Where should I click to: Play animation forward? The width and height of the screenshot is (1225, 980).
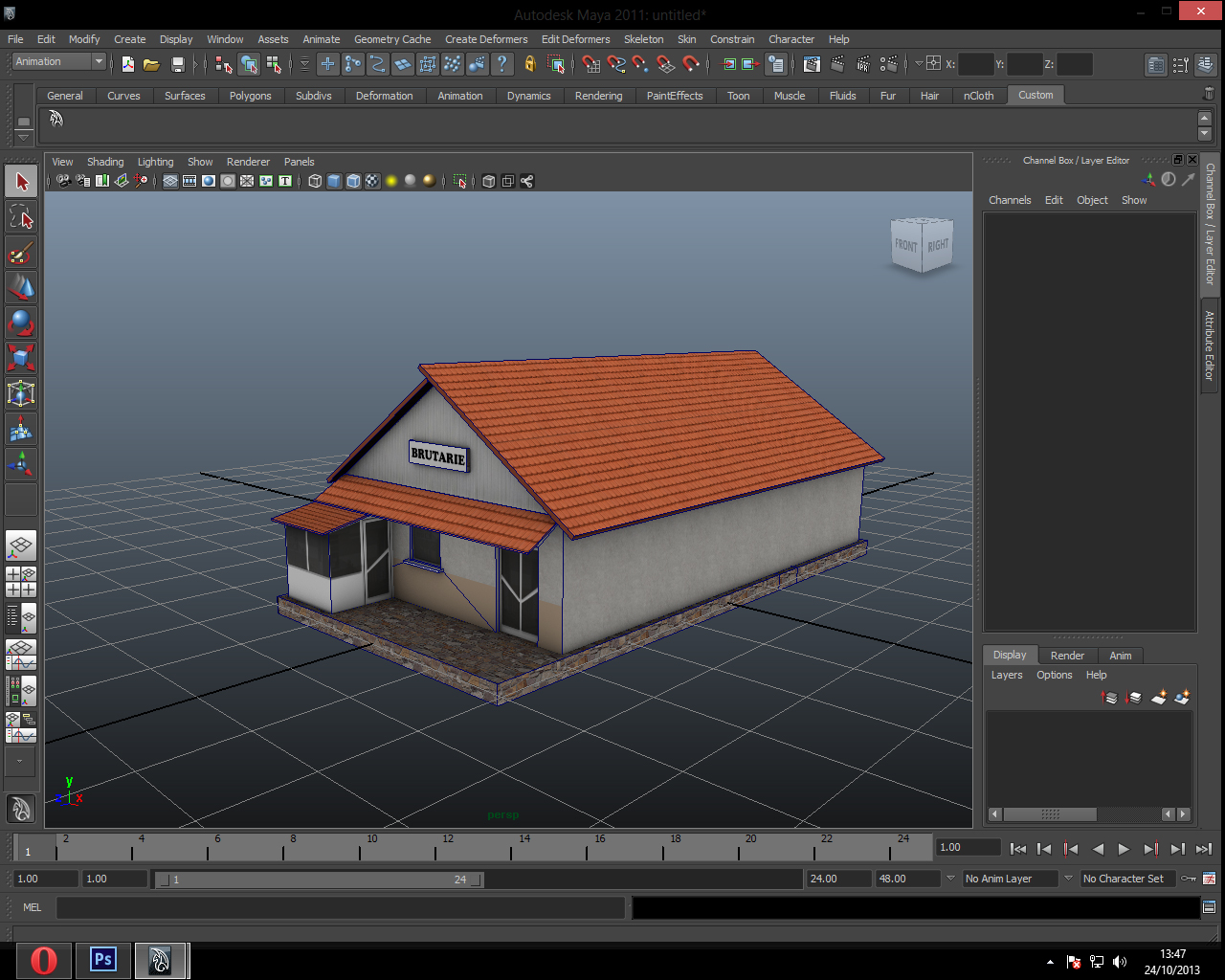[1124, 849]
